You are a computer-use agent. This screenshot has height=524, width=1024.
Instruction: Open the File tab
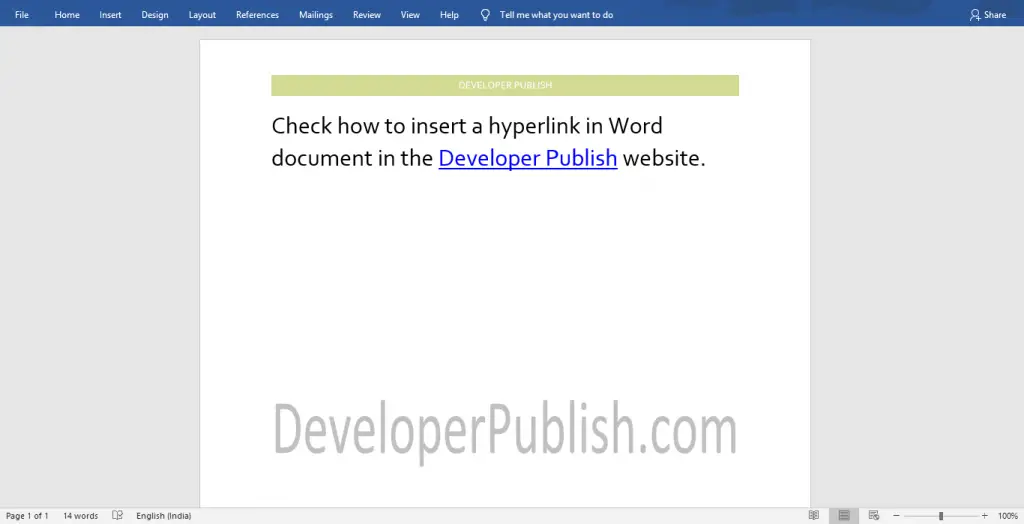click(22, 14)
